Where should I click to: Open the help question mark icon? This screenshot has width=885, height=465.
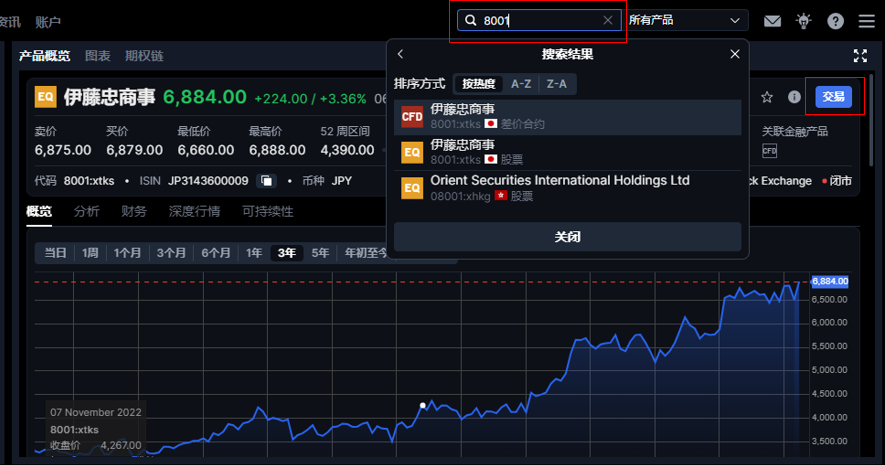835,21
